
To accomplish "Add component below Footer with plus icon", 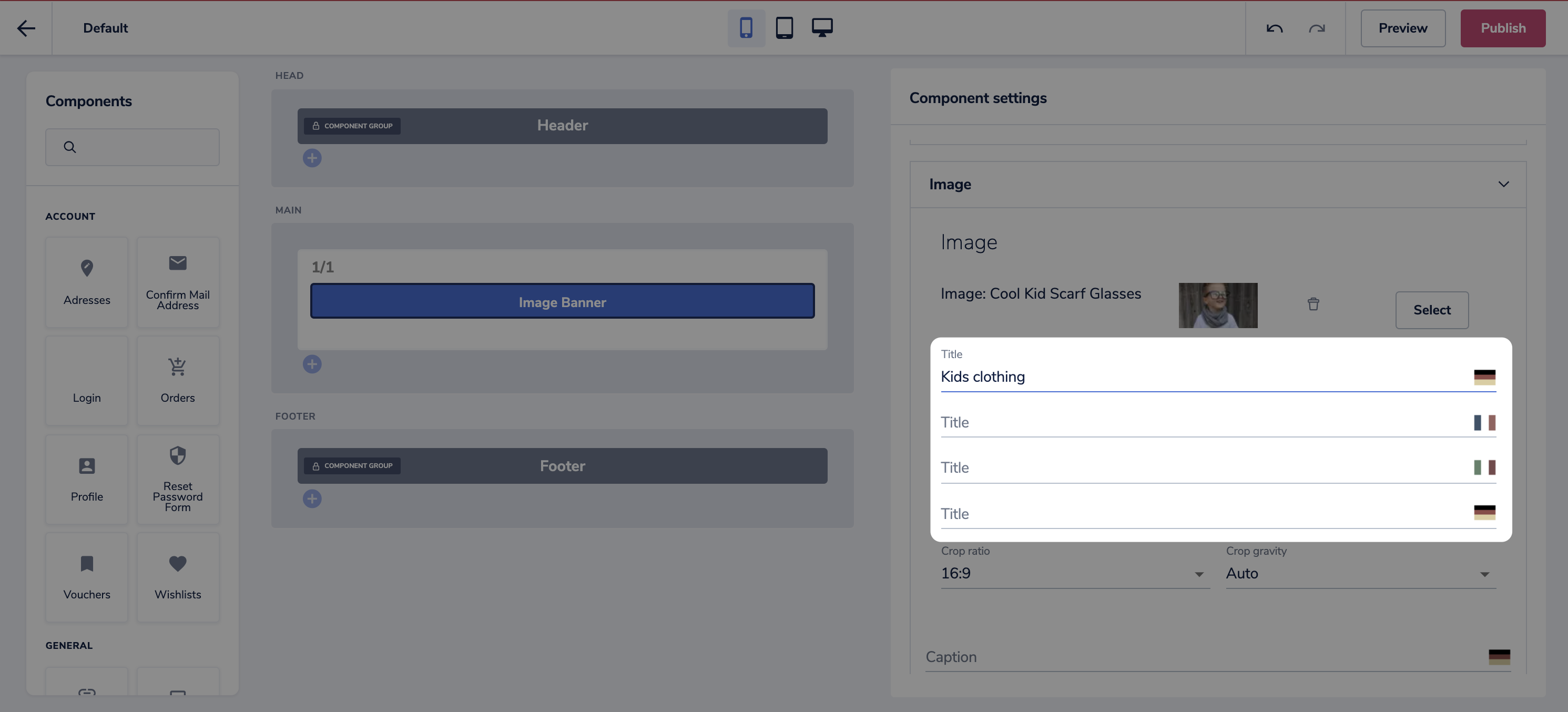I will click(x=312, y=499).
